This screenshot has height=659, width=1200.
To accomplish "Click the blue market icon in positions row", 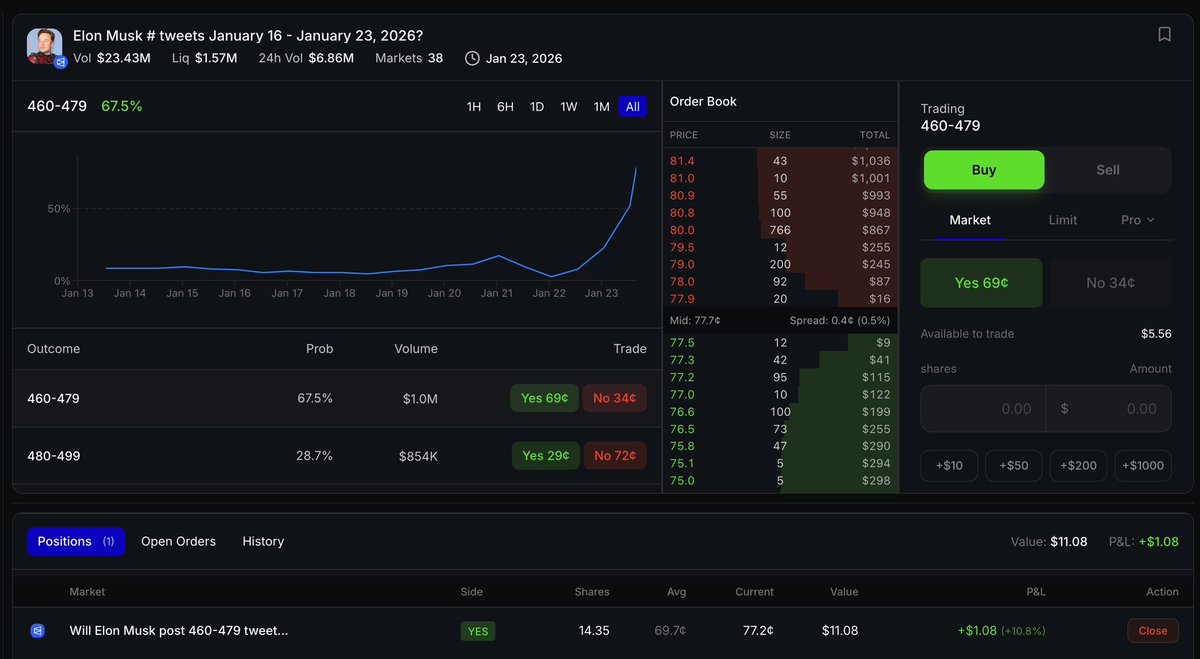I will [37, 631].
